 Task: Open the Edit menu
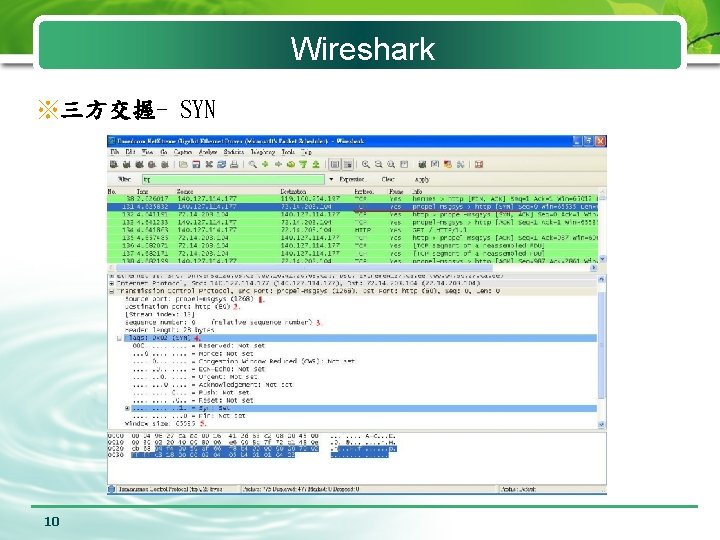130,152
